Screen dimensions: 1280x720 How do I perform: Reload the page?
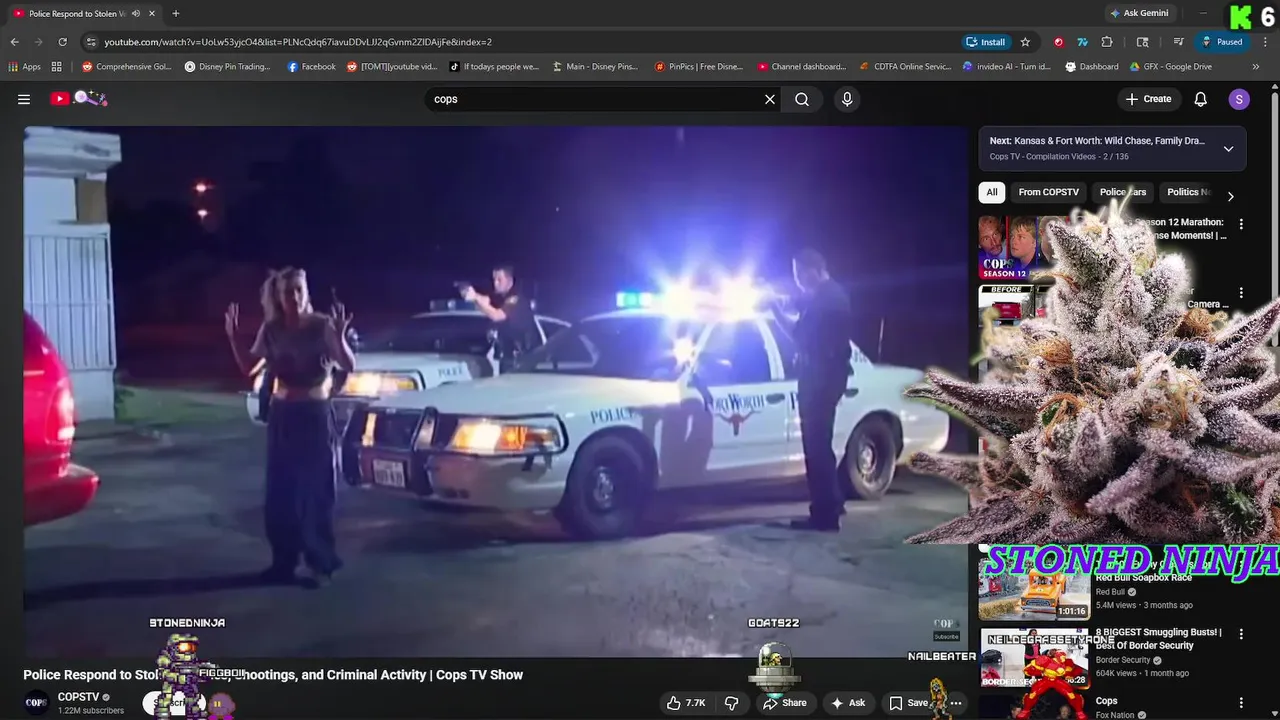coord(62,42)
